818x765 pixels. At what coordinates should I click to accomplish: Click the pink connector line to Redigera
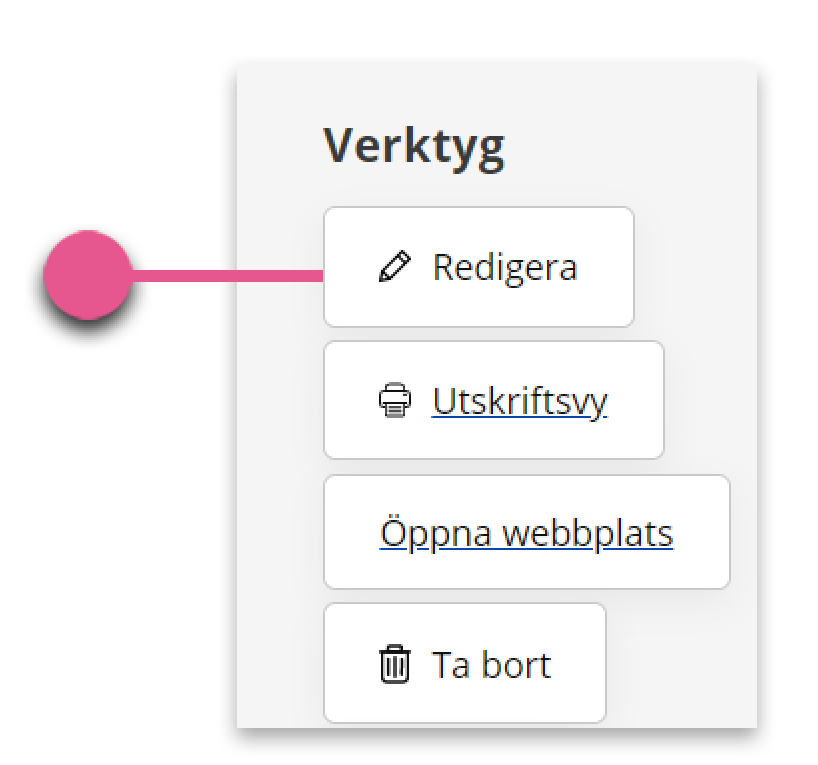(228, 276)
